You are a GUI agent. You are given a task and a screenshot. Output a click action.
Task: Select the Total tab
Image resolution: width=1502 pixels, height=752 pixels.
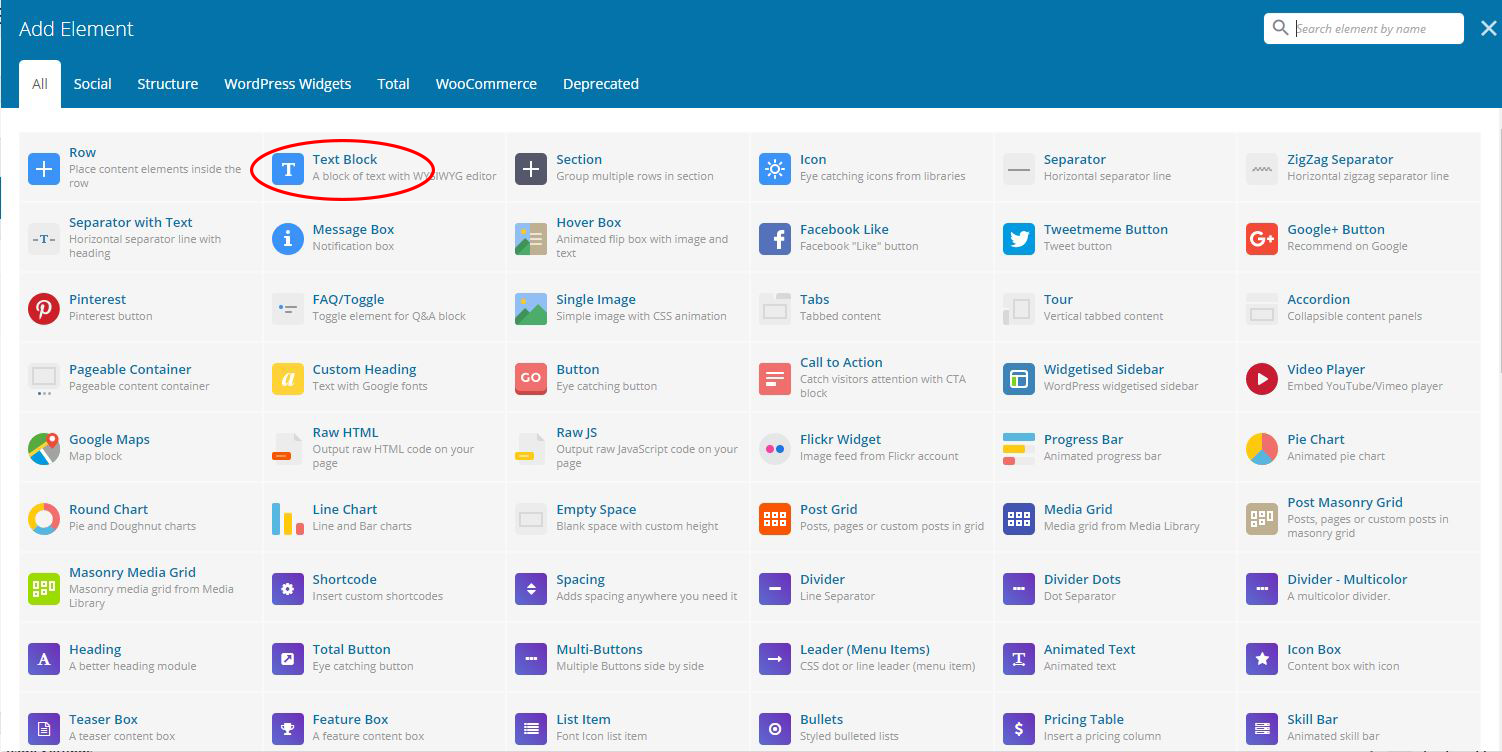pos(393,84)
